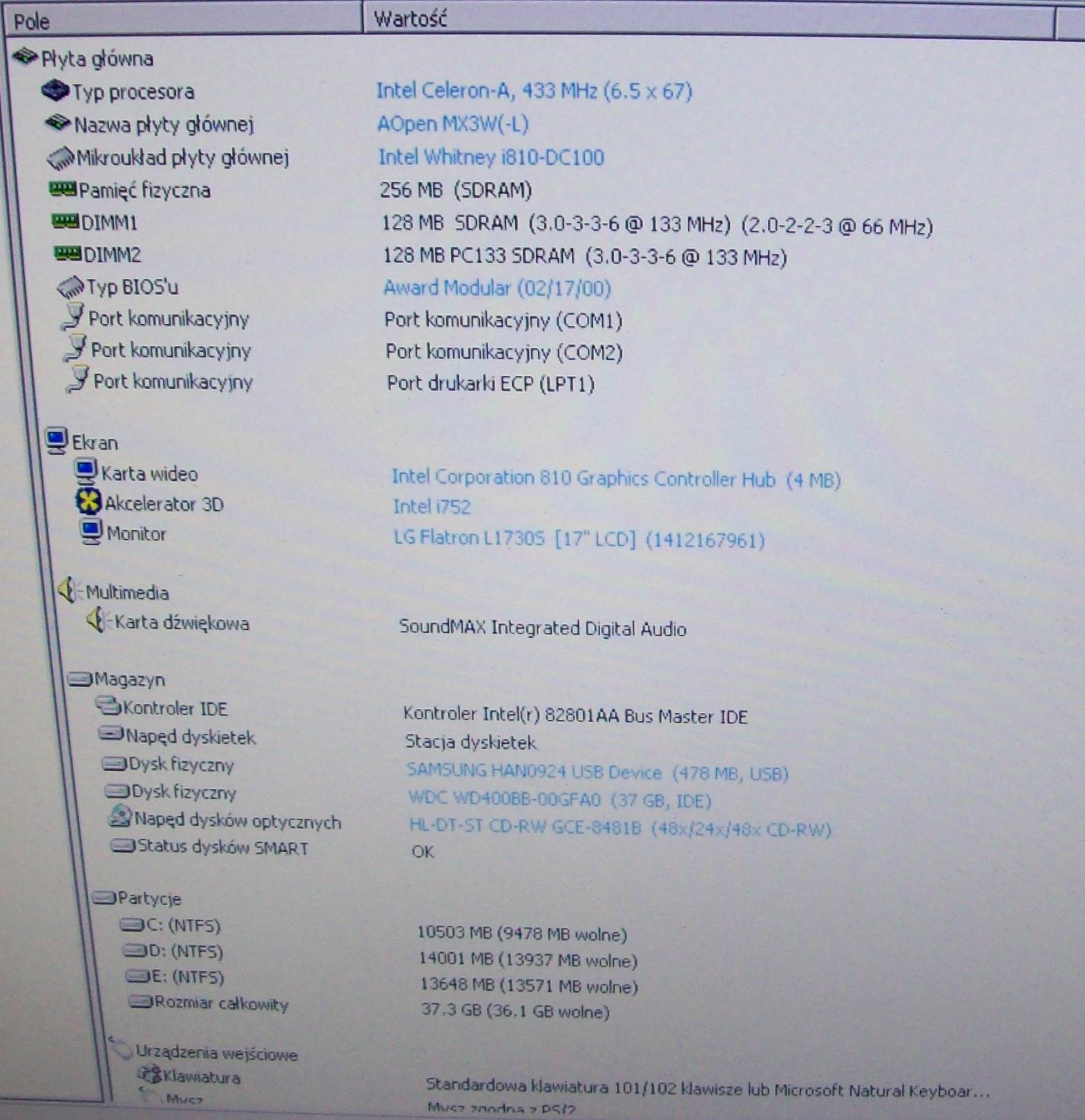The height and width of the screenshot is (1120, 1085).
Task: Click the "Stacja dyskietek" value
Action: click(471, 743)
